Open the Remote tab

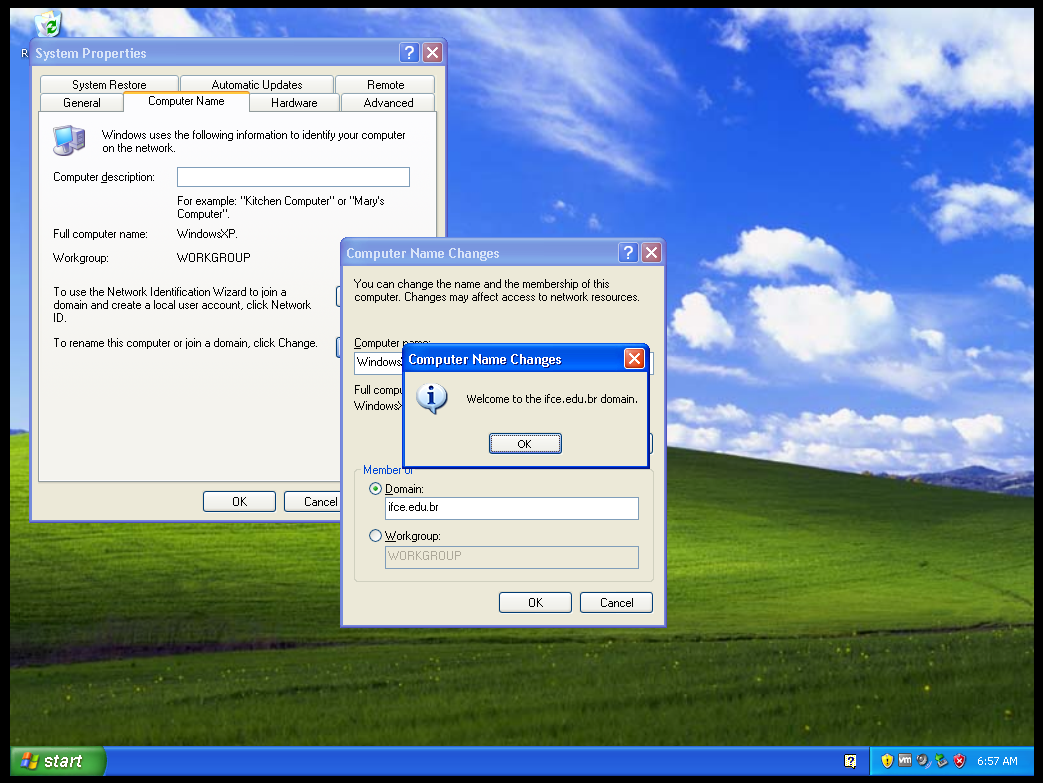coord(385,84)
